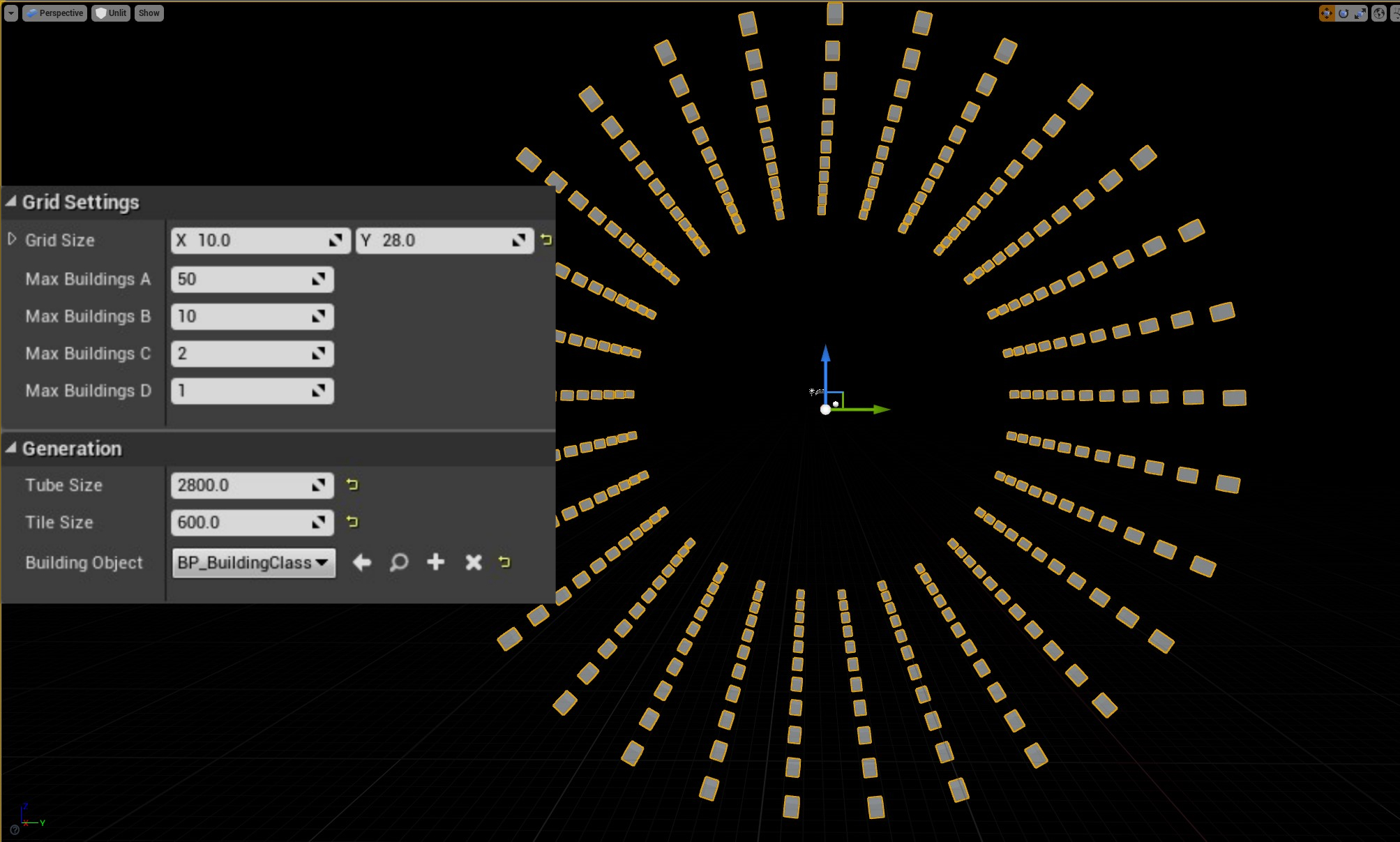Viewport: 1400px width, 842px height.
Task: Expand the Grid Size property row
Action: click(x=12, y=239)
